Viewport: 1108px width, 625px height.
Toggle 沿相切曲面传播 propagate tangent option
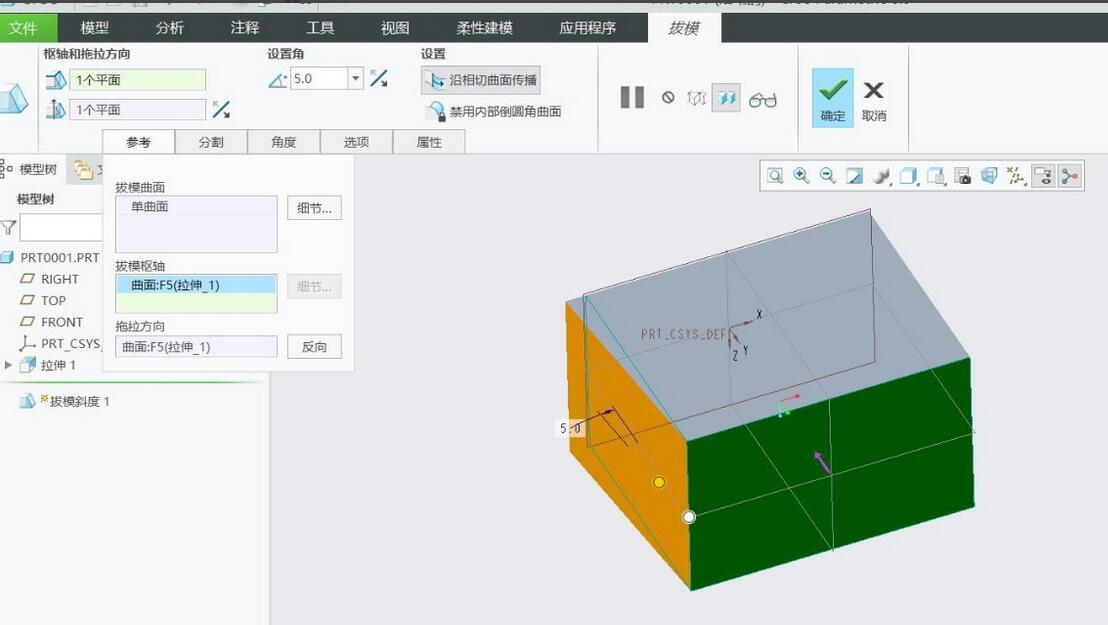click(x=481, y=80)
